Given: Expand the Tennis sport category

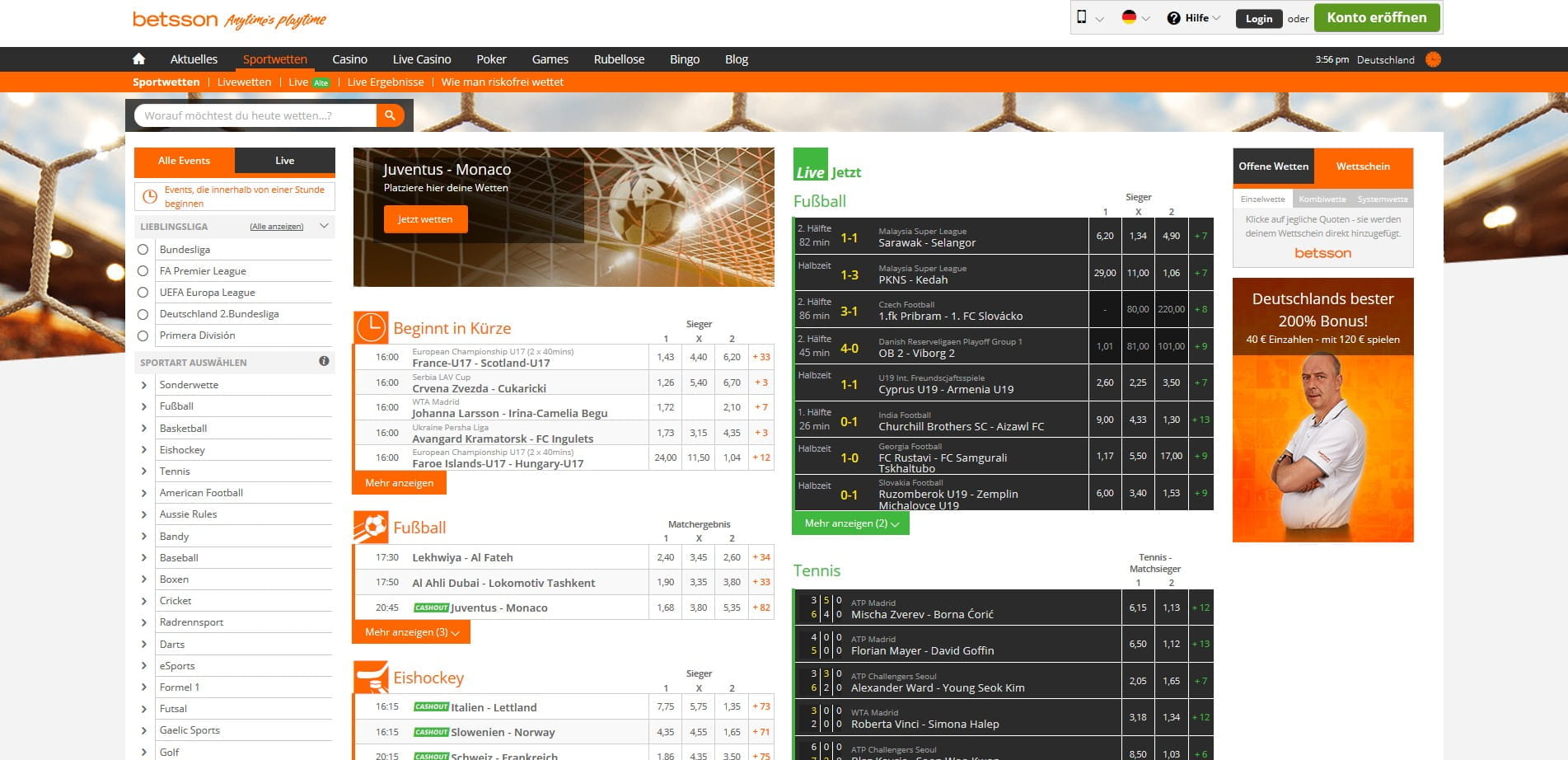Looking at the screenshot, I should [x=144, y=471].
